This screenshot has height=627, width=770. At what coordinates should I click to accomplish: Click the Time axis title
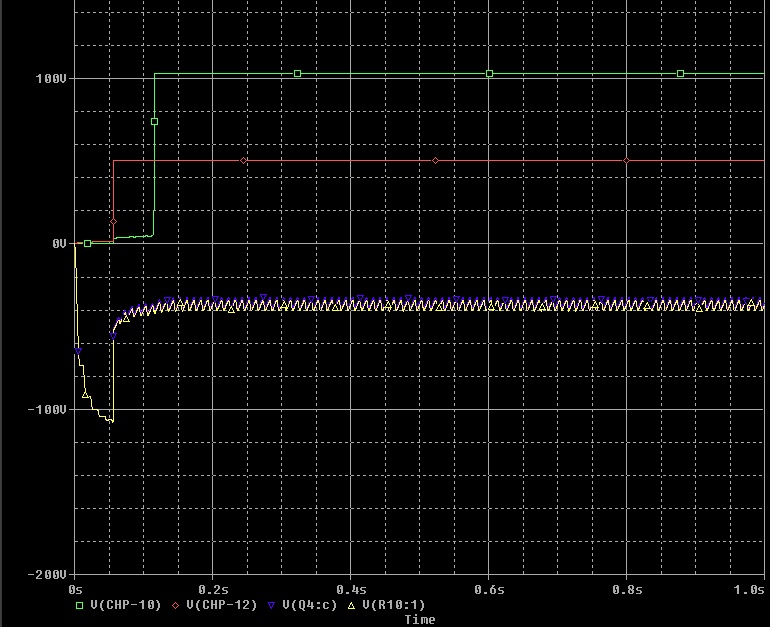click(x=420, y=620)
